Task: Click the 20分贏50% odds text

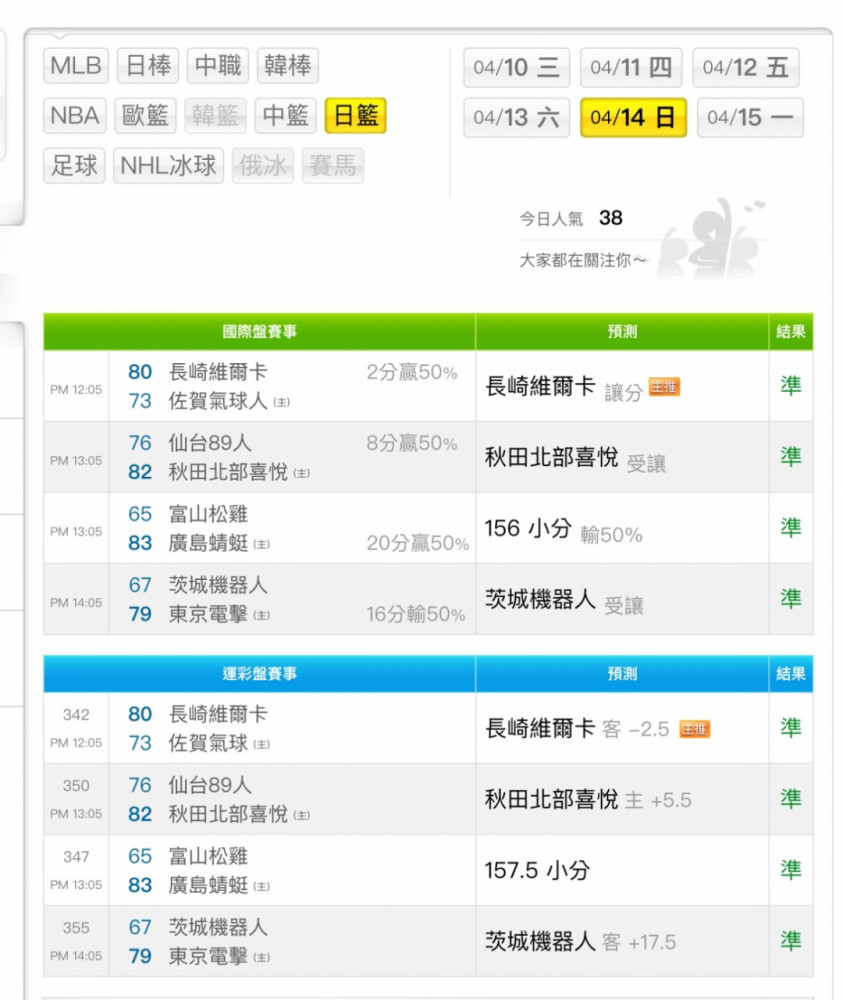Action: (x=418, y=543)
